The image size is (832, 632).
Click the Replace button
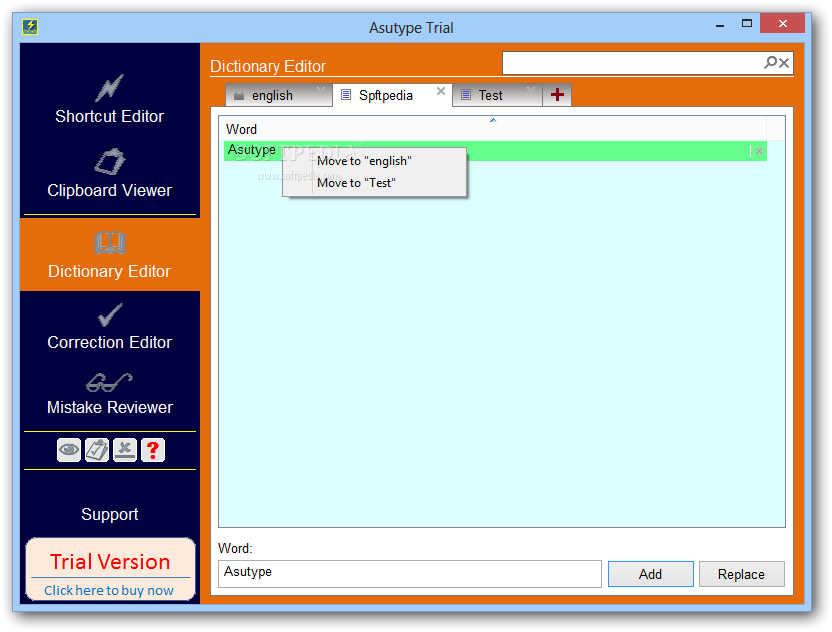[741, 574]
